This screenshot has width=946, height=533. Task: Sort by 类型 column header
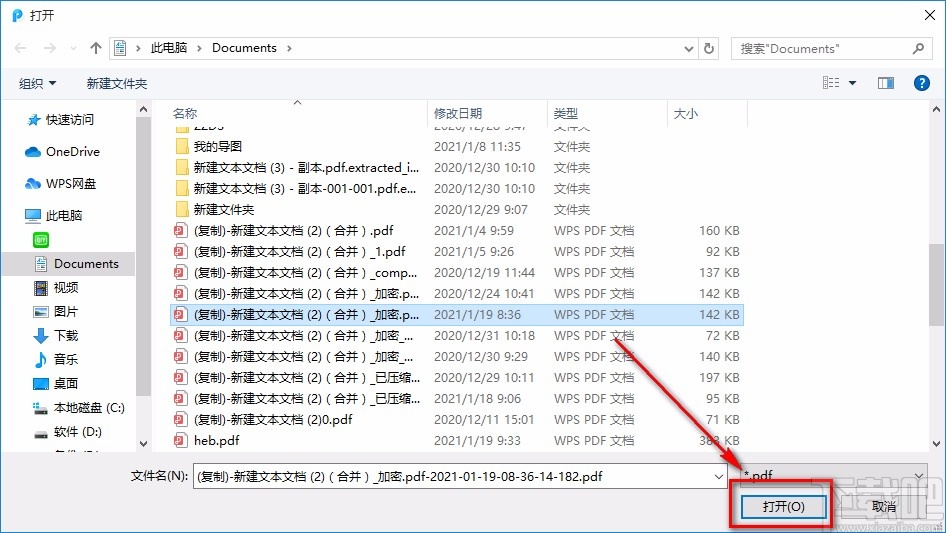[x=565, y=113]
